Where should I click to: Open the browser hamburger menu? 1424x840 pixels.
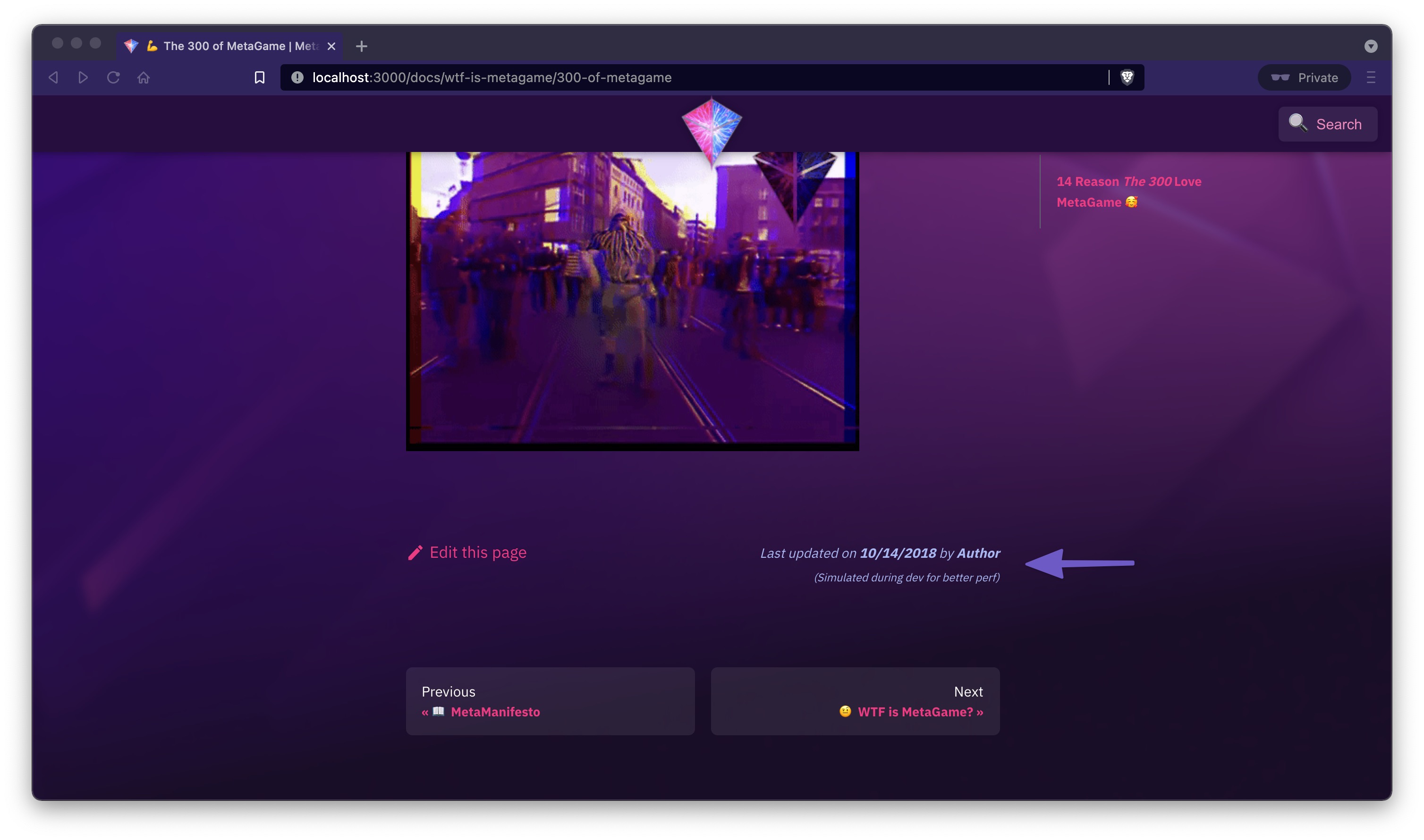pos(1370,77)
